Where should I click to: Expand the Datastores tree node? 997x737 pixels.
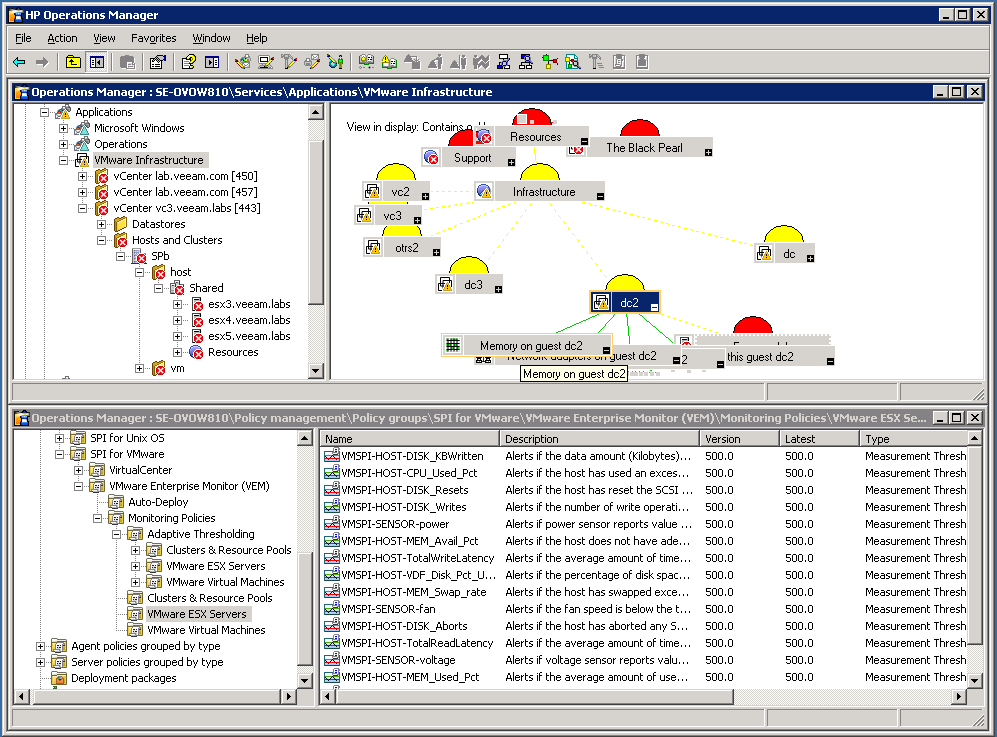coord(102,224)
